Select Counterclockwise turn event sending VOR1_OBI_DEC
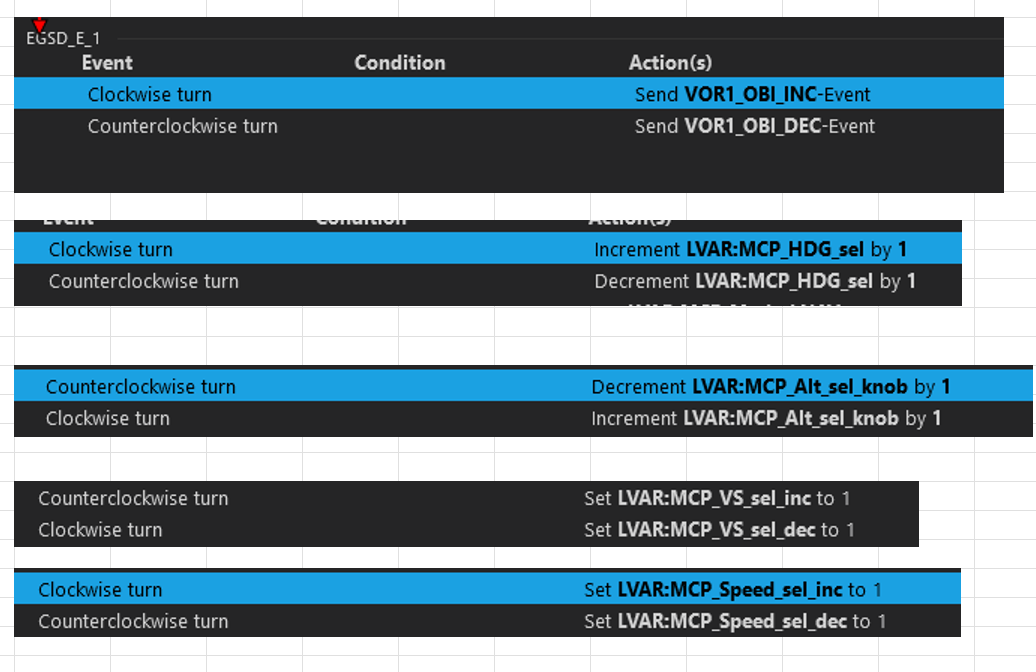This screenshot has width=1036, height=672. (183, 127)
